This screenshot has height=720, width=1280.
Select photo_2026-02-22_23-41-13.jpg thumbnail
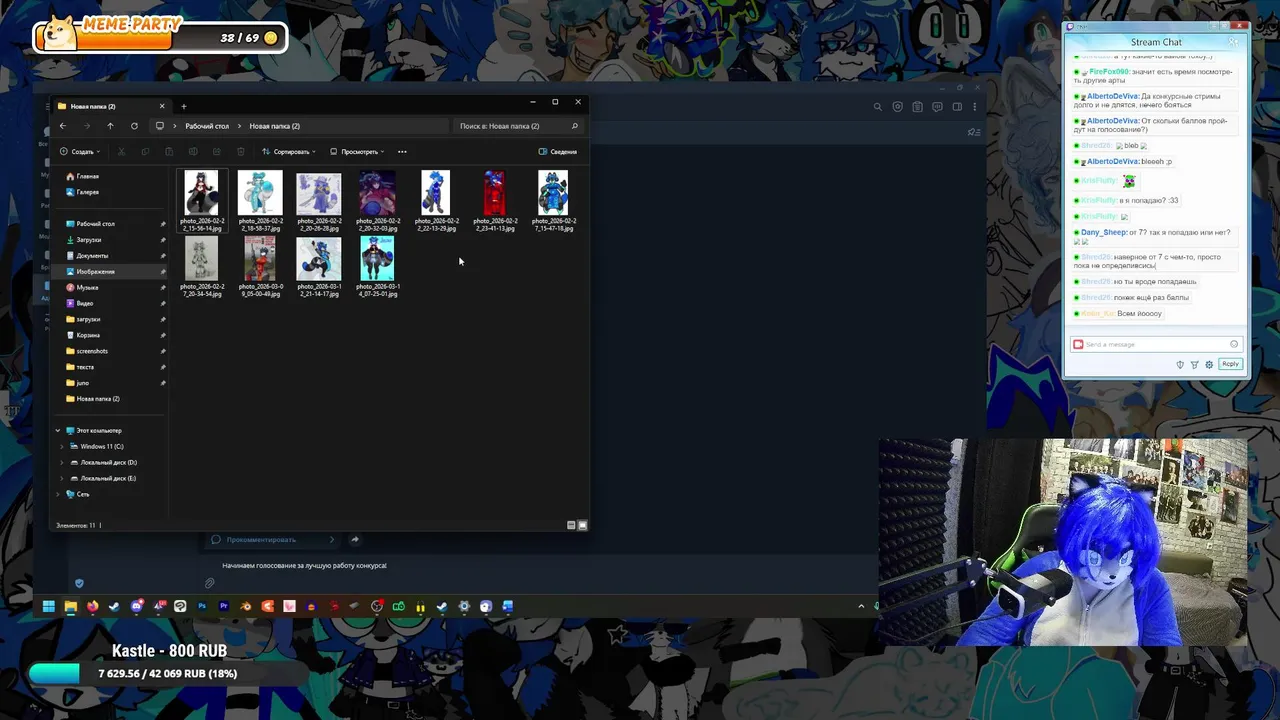(494, 193)
